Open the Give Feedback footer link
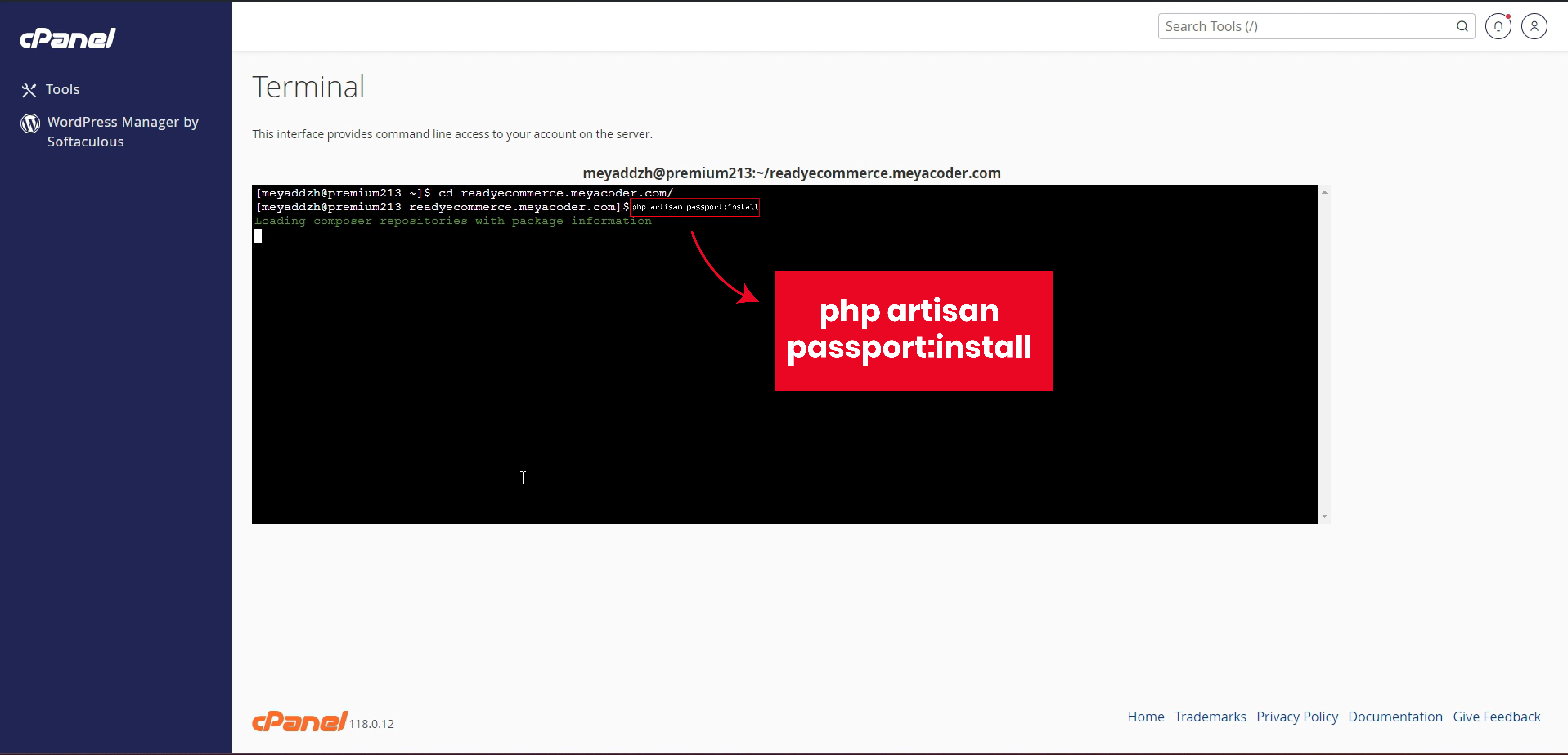 1497,717
